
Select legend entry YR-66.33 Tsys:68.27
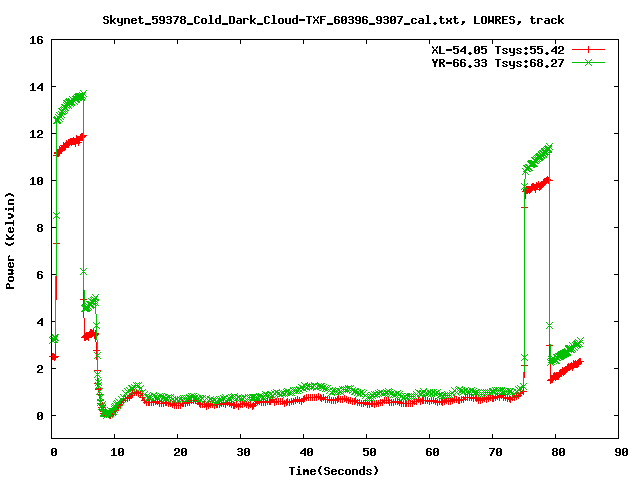[498, 63]
